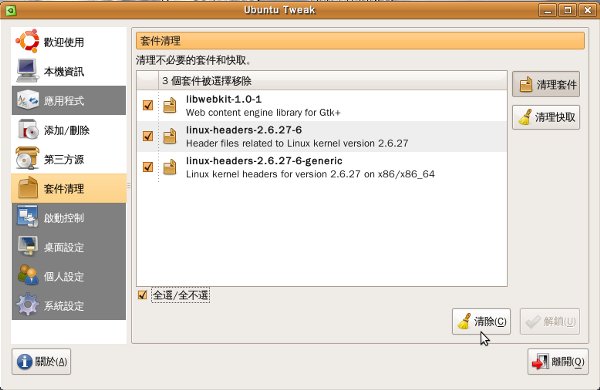The width and height of the screenshot is (600, 390).
Task: Select the 歡迎使用 label in sidebar
Action: point(64,42)
